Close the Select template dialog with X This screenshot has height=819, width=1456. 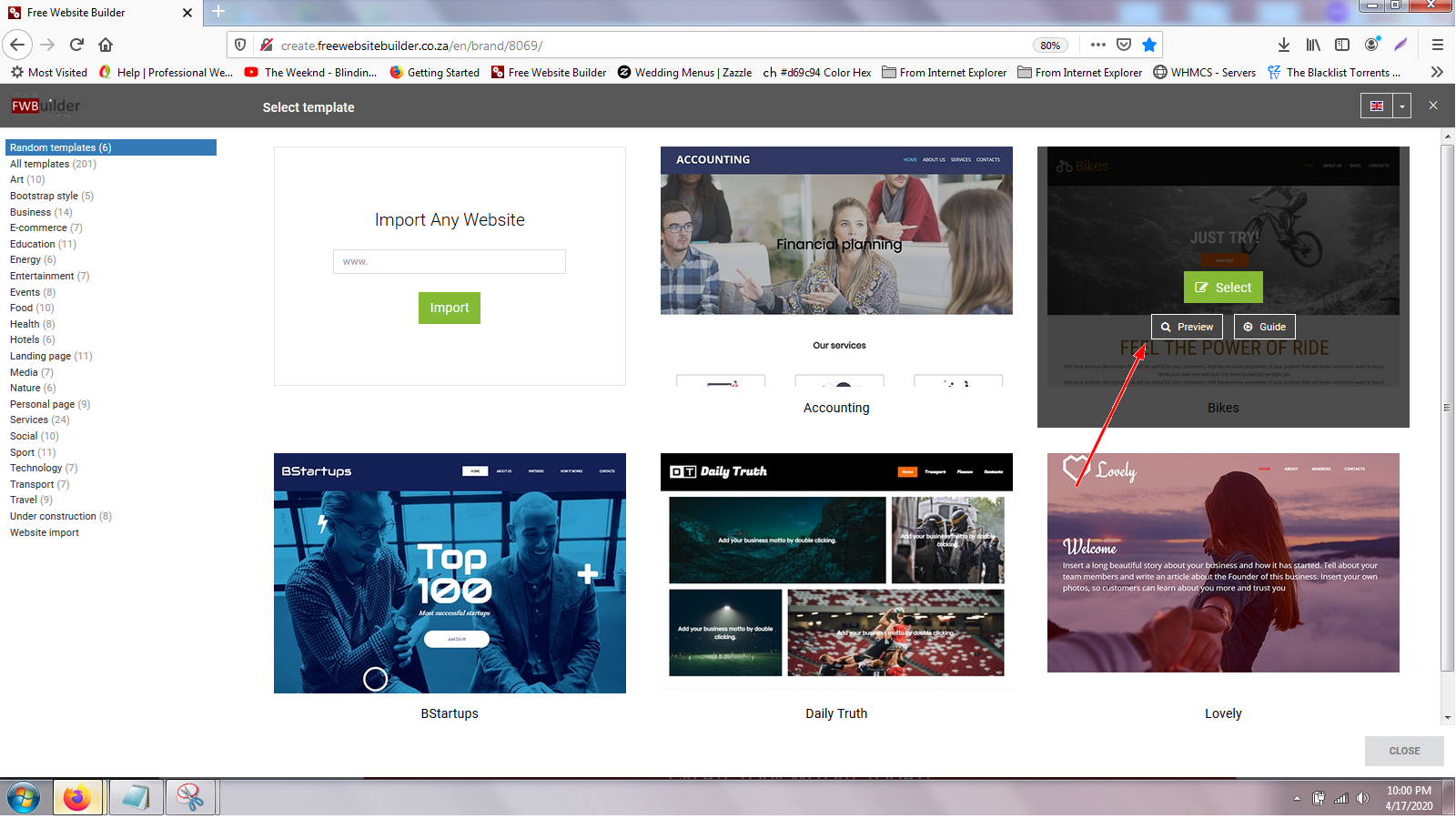pos(1433,106)
